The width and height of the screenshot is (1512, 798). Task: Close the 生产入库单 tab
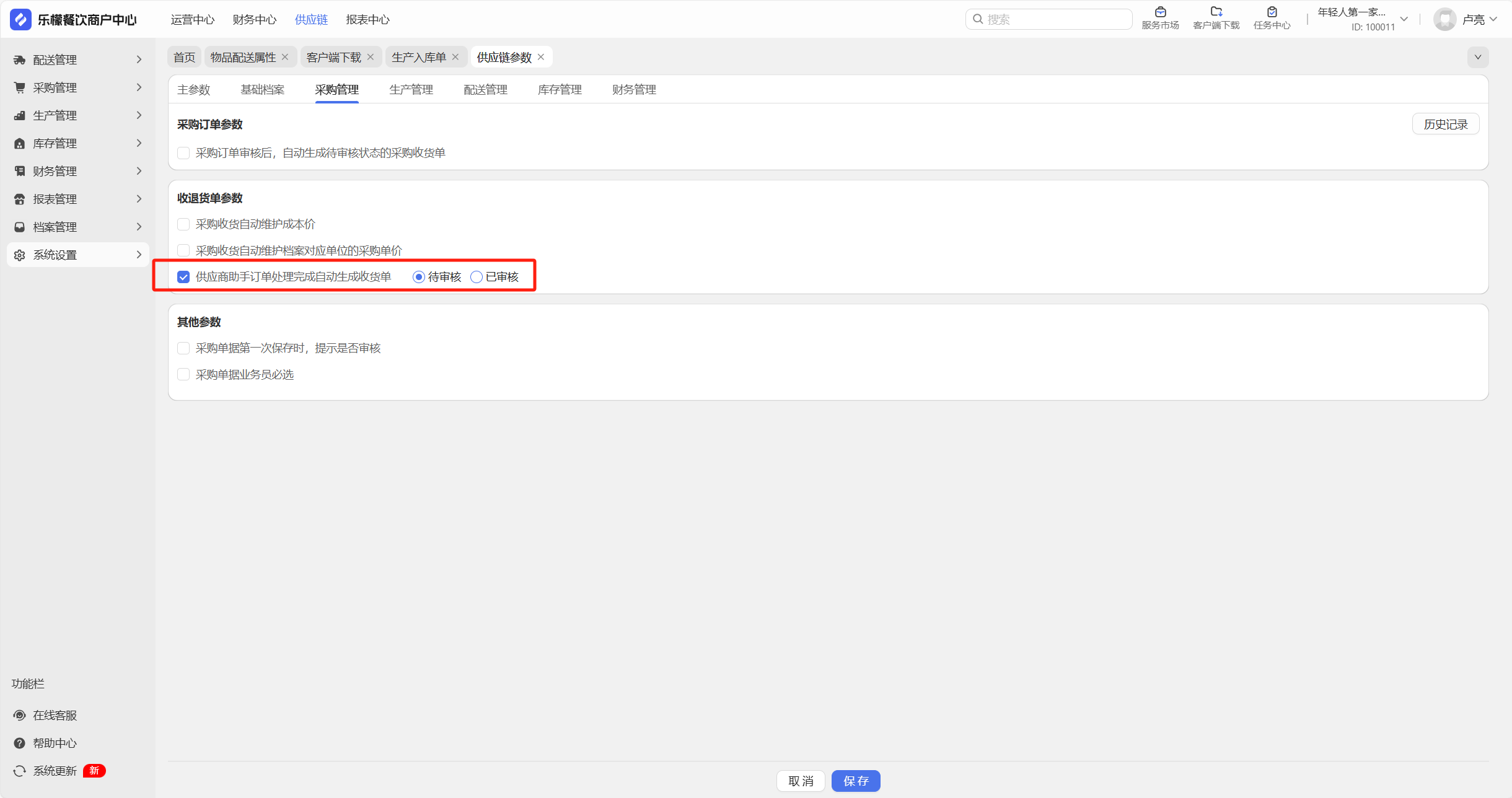pos(455,57)
